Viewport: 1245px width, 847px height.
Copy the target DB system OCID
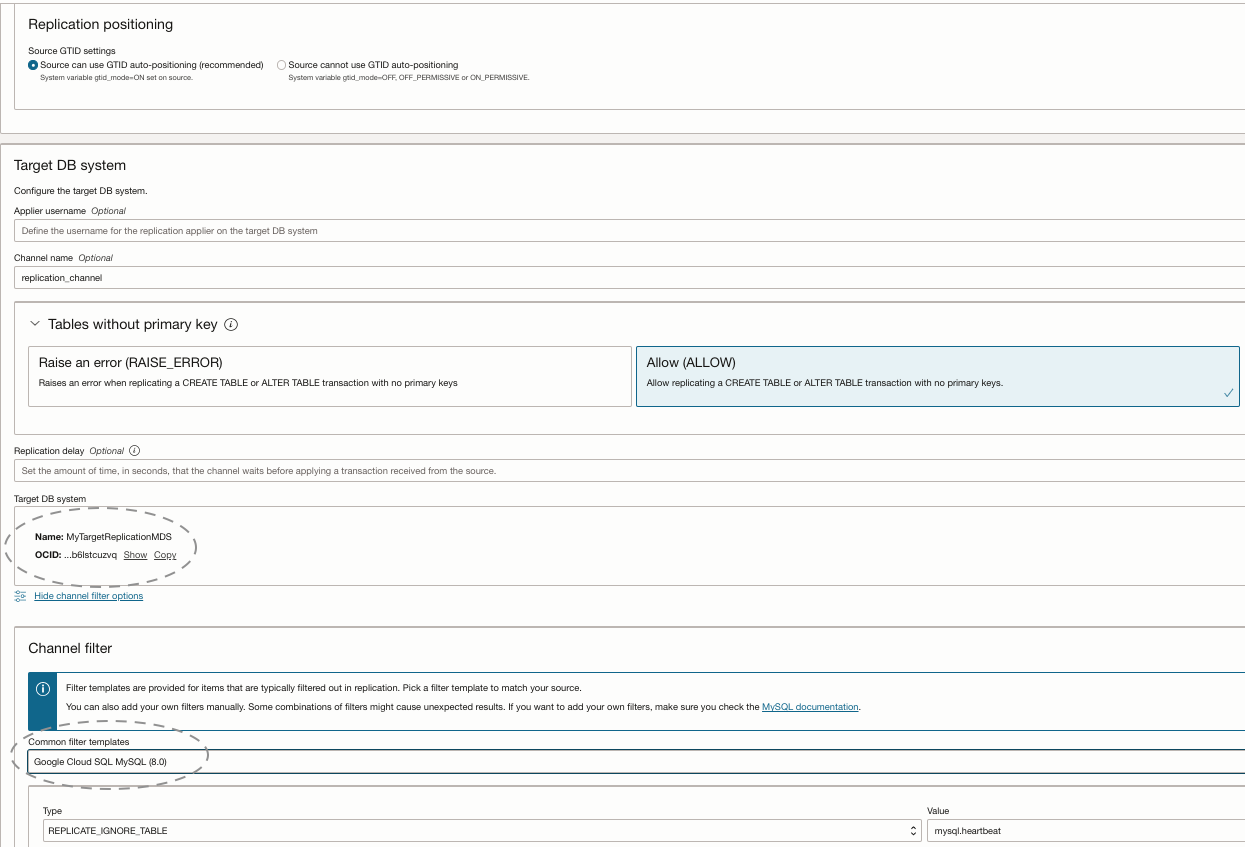click(165, 555)
